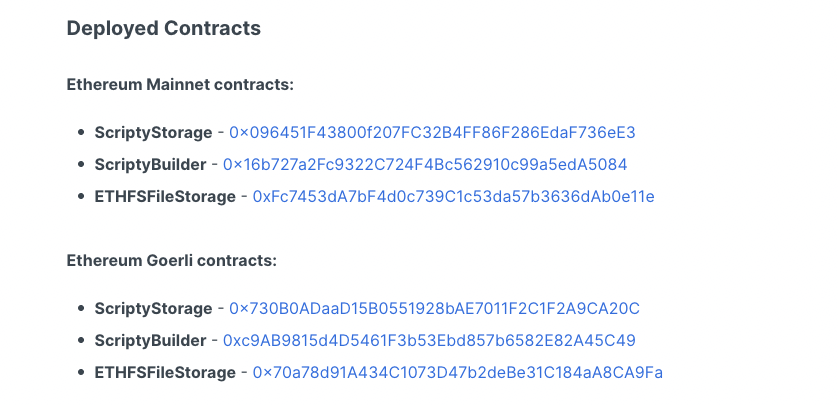Select the ScriptyBuilder label under Goerli
Image resolution: width=838 pixels, height=405 pixels.
[150, 340]
